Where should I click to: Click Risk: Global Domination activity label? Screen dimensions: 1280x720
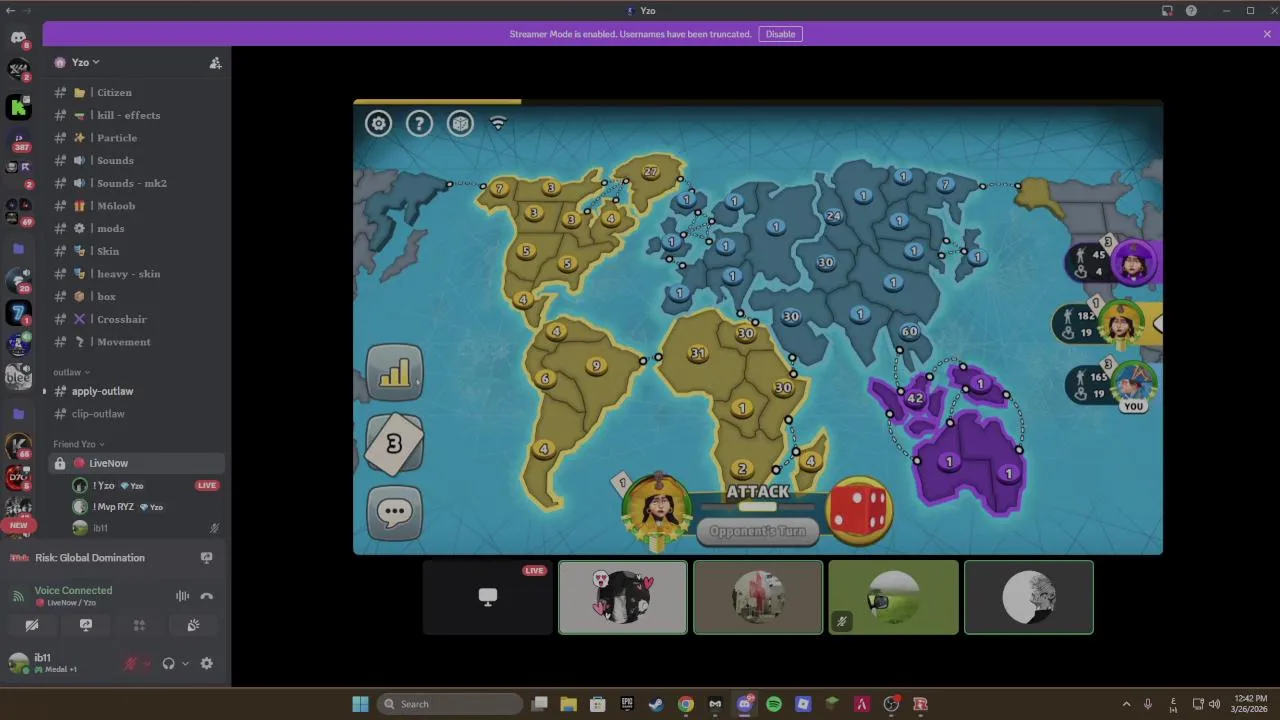pos(90,558)
